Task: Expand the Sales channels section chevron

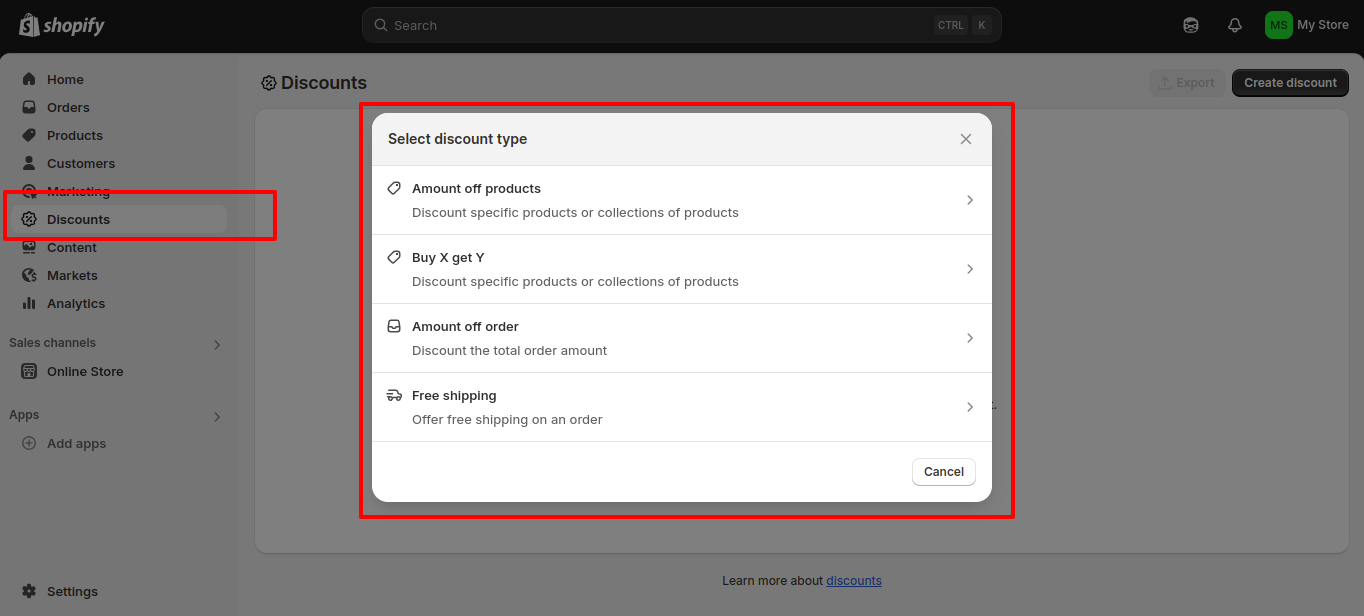Action: pos(217,345)
